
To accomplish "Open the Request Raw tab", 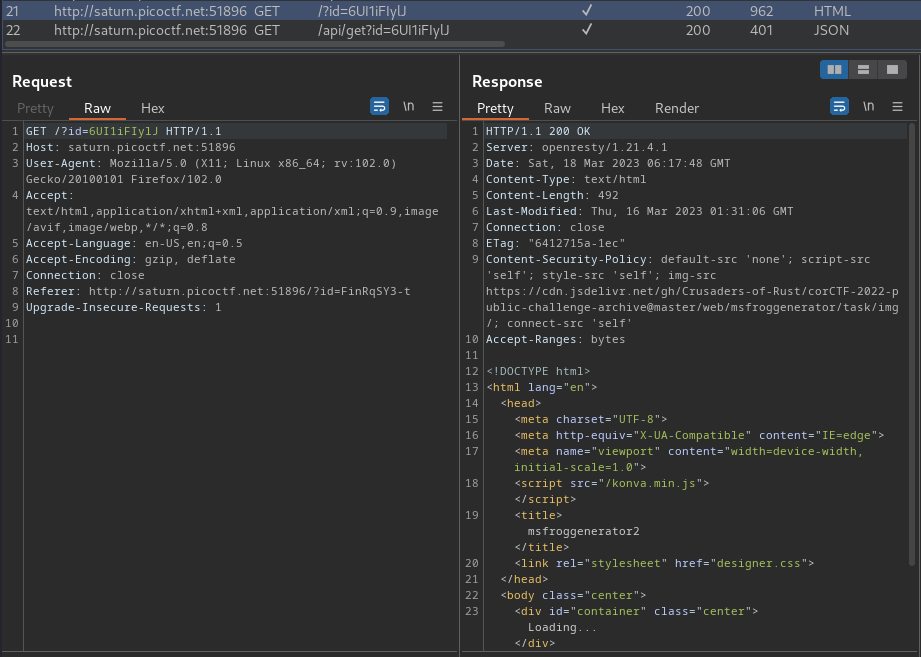I will pos(98,109).
